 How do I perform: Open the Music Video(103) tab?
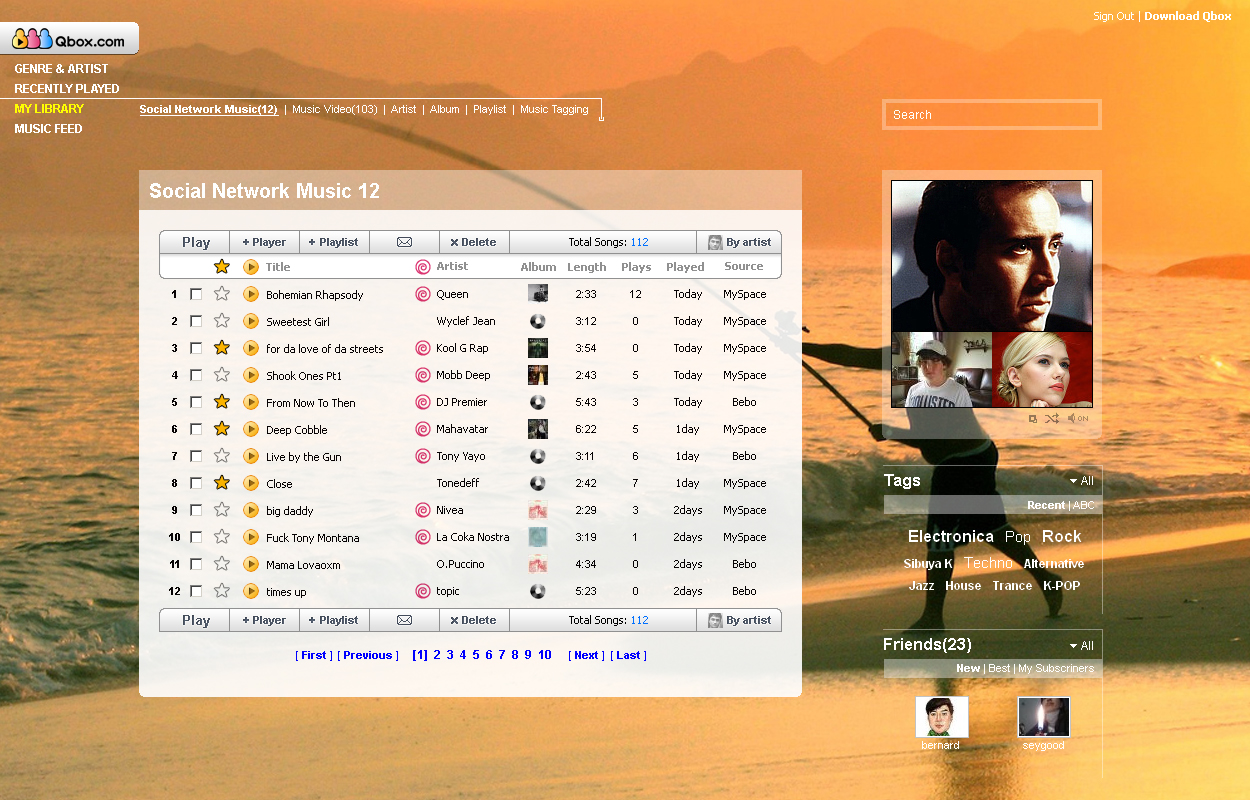(x=335, y=109)
